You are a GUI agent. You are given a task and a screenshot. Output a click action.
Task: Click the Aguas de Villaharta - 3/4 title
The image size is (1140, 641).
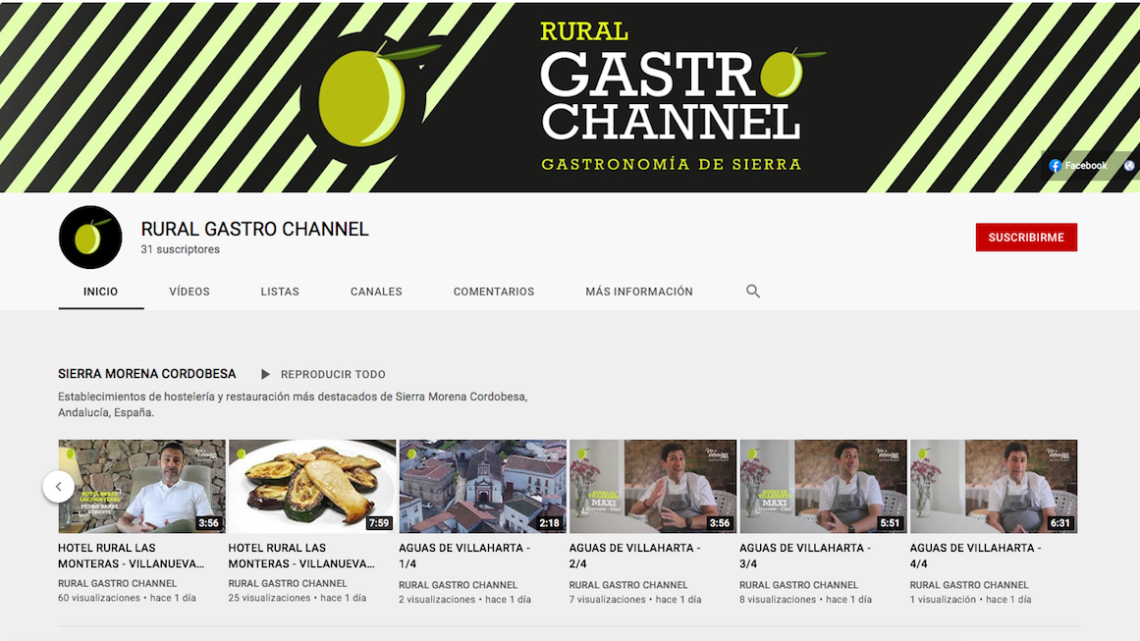pos(805,556)
